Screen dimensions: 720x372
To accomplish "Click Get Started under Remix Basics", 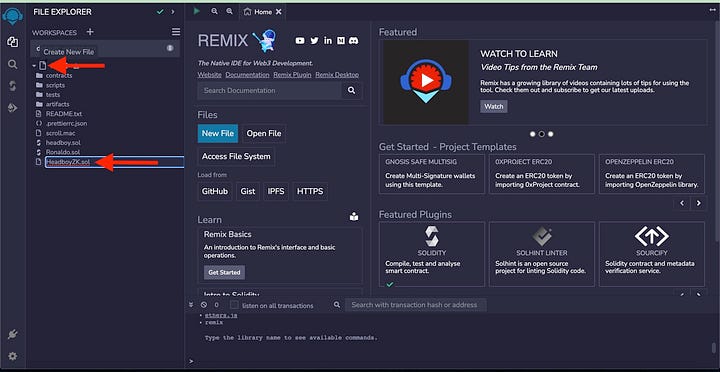I will (x=224, y=272).
